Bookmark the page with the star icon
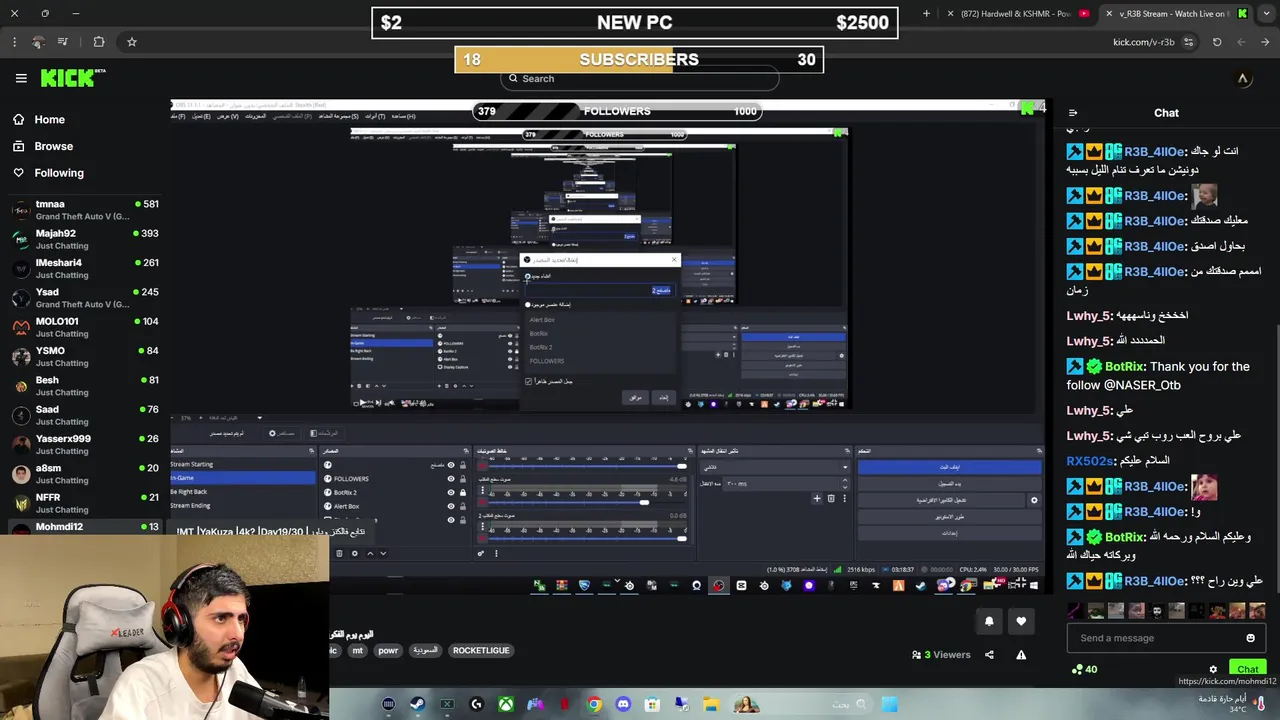The height and width of the screenshot is (720, 1280). 131,42
